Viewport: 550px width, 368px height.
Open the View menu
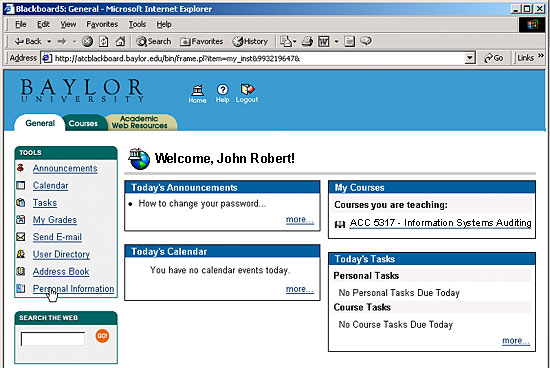(68, 24)
